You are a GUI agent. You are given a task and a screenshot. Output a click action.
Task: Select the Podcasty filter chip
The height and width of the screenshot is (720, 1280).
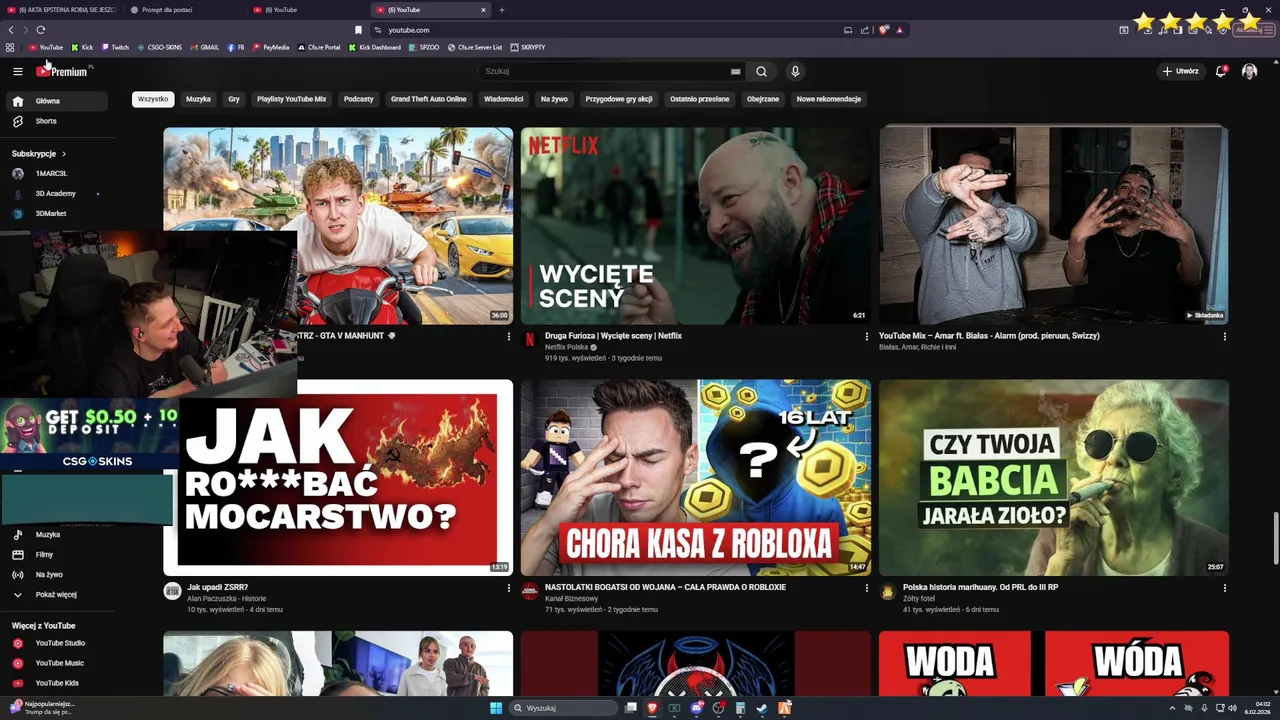pos(358,99)
